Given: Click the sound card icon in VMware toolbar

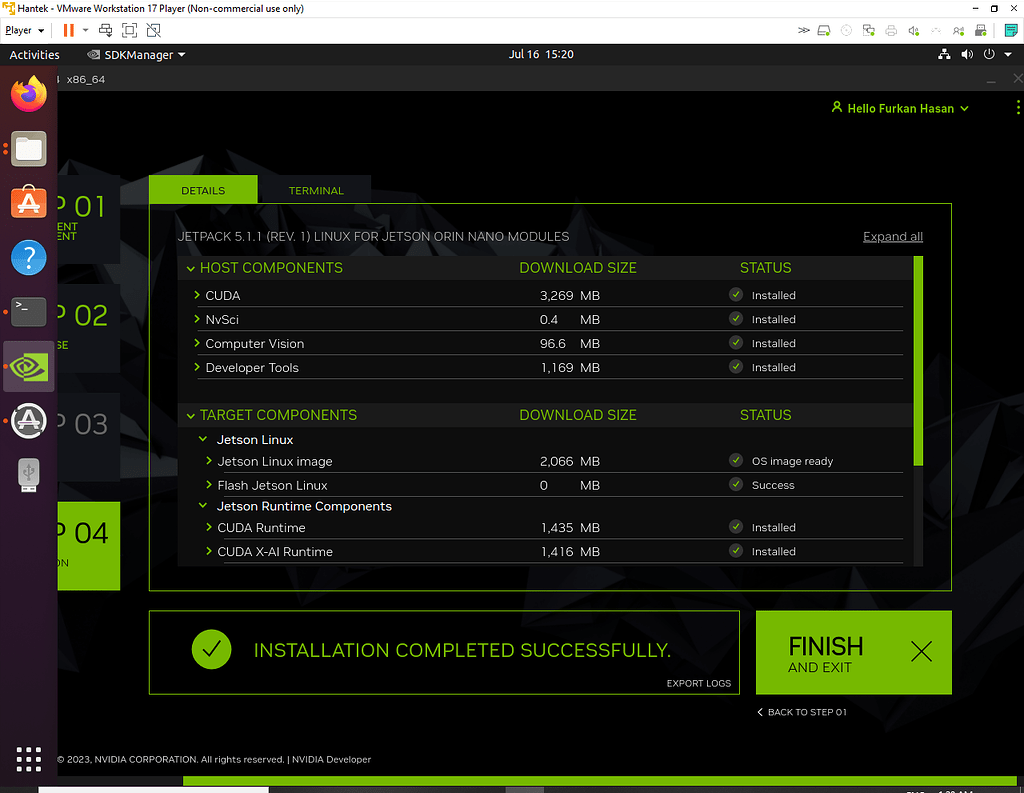Looking at the screenshot, I should [913, 31].
